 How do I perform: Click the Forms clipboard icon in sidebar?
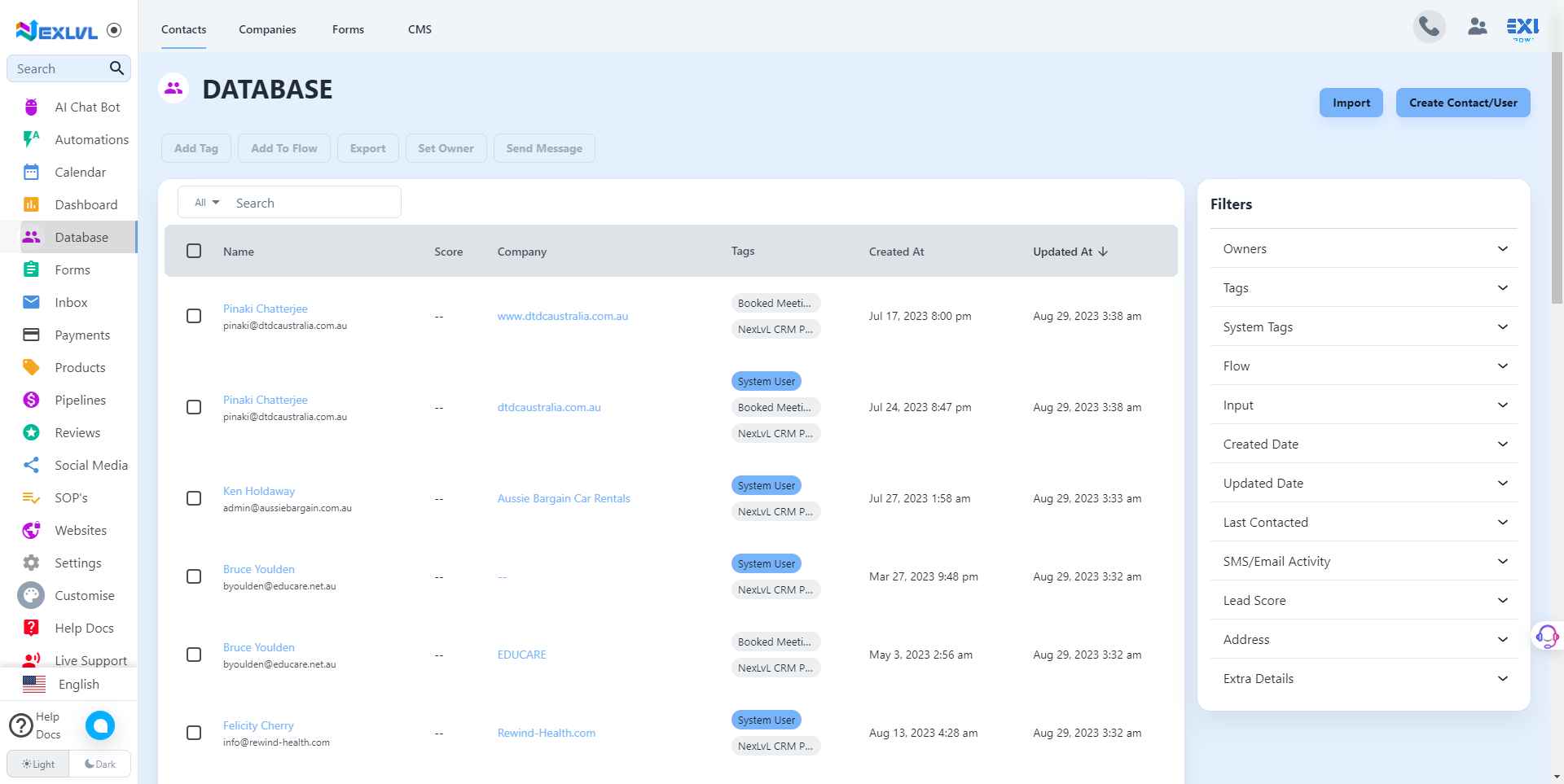click(31, 269)
